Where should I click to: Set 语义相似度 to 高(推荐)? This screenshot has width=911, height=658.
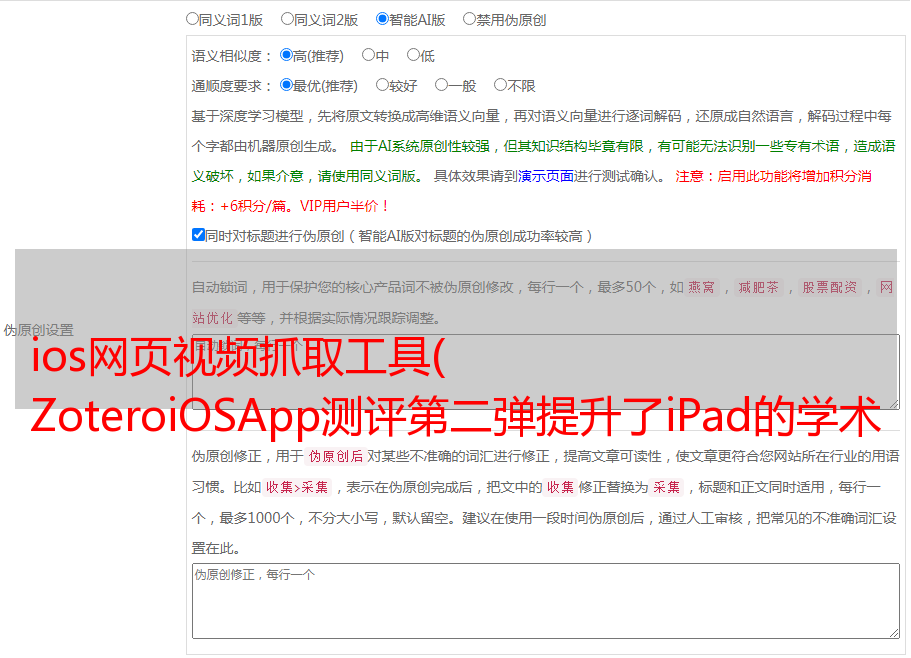[x=286, y=55]
